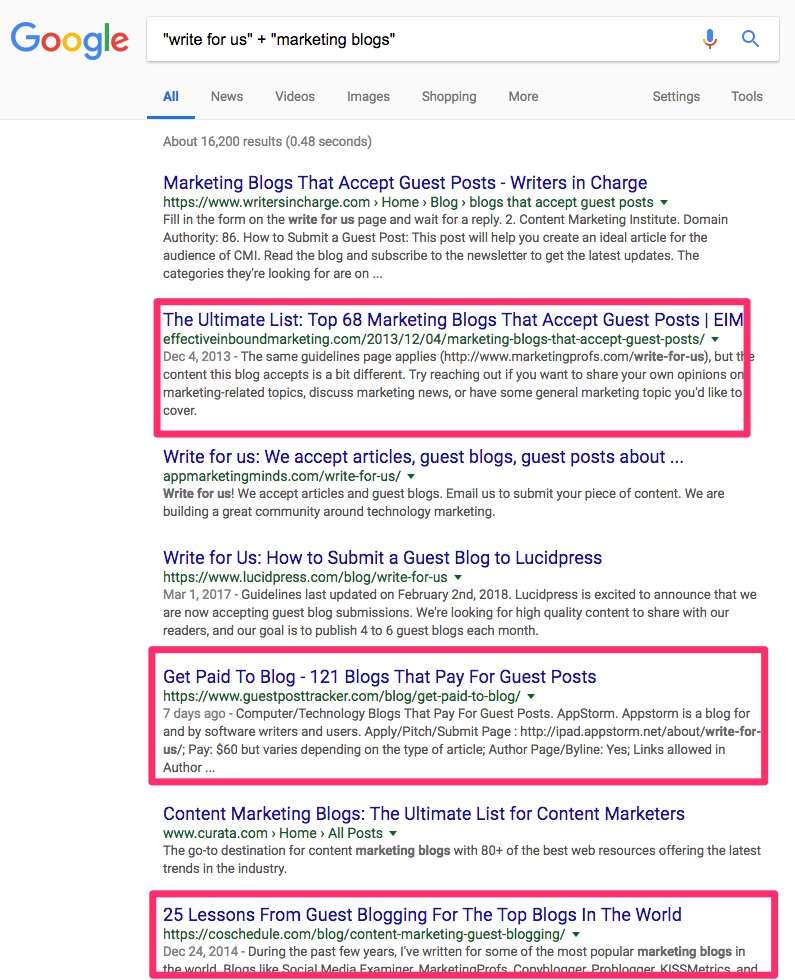Open The Ultimate List Top 68 Marketing Blogs result
795x980 pixels.
453,319
